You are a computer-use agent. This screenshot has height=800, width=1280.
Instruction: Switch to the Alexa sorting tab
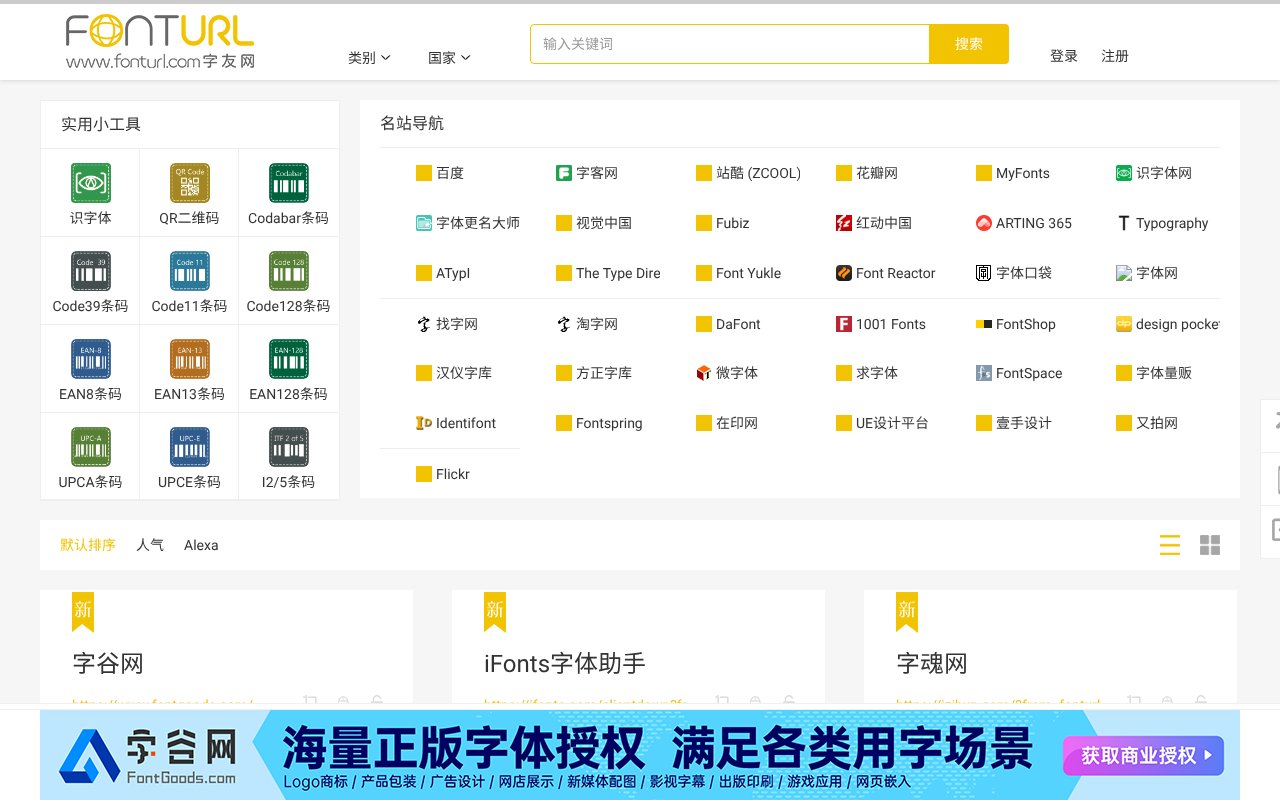[201, 545]
